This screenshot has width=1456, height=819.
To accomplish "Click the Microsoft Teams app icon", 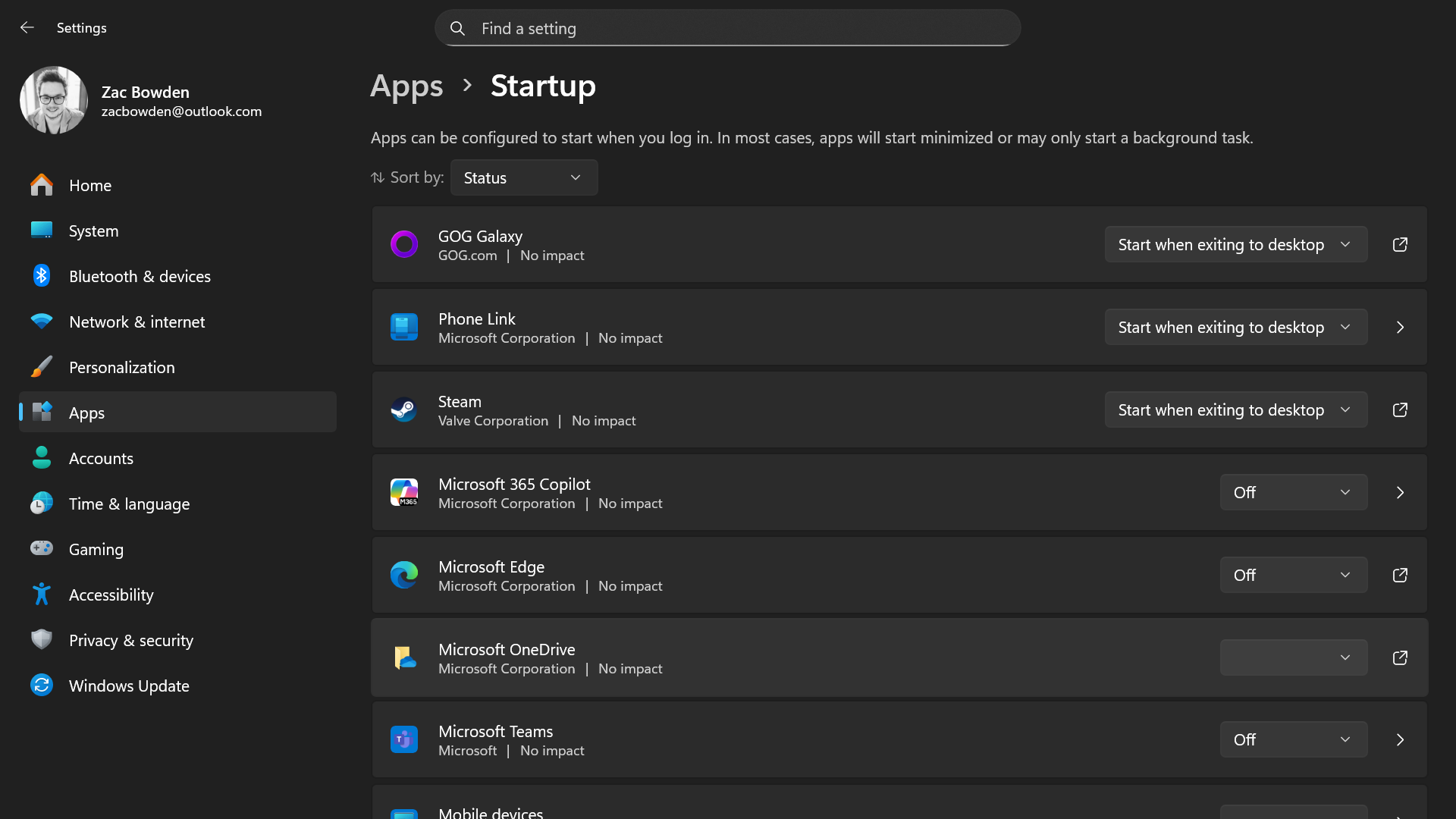I will pyautogui.click(x=404, y=739).
